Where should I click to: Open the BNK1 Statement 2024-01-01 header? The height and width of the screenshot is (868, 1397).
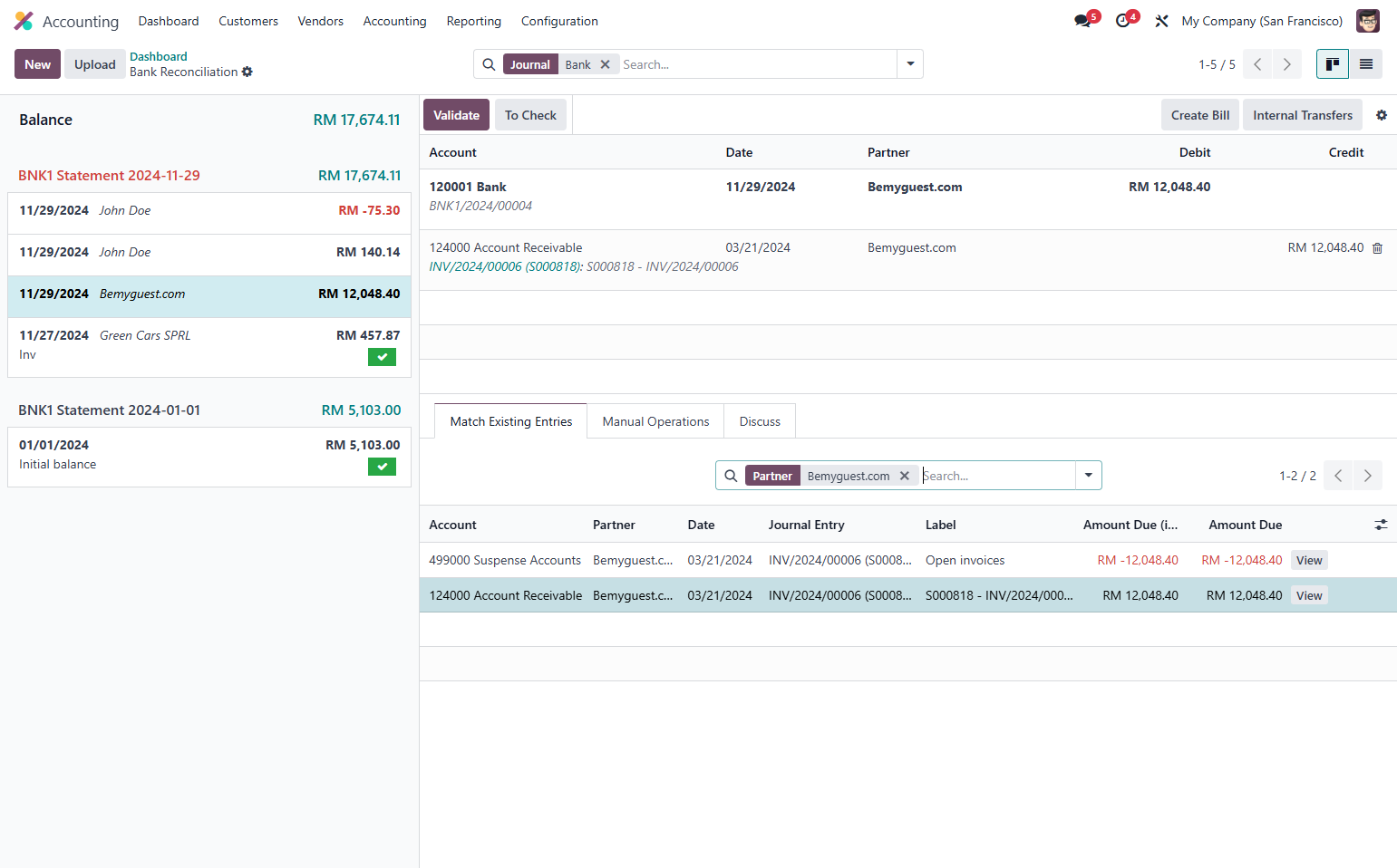tap(109, 410)
